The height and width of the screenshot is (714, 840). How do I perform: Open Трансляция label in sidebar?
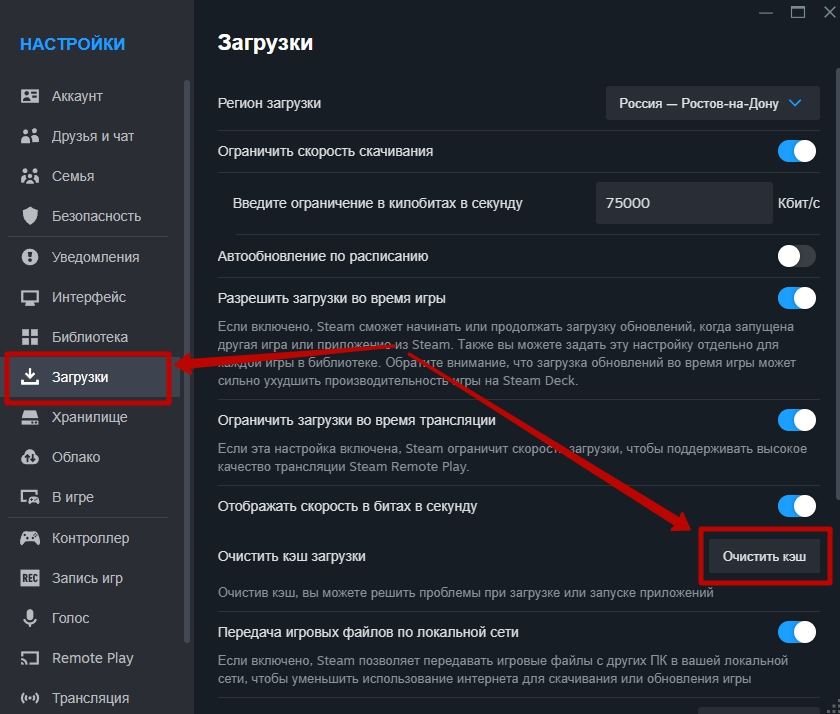click(91, 698)
